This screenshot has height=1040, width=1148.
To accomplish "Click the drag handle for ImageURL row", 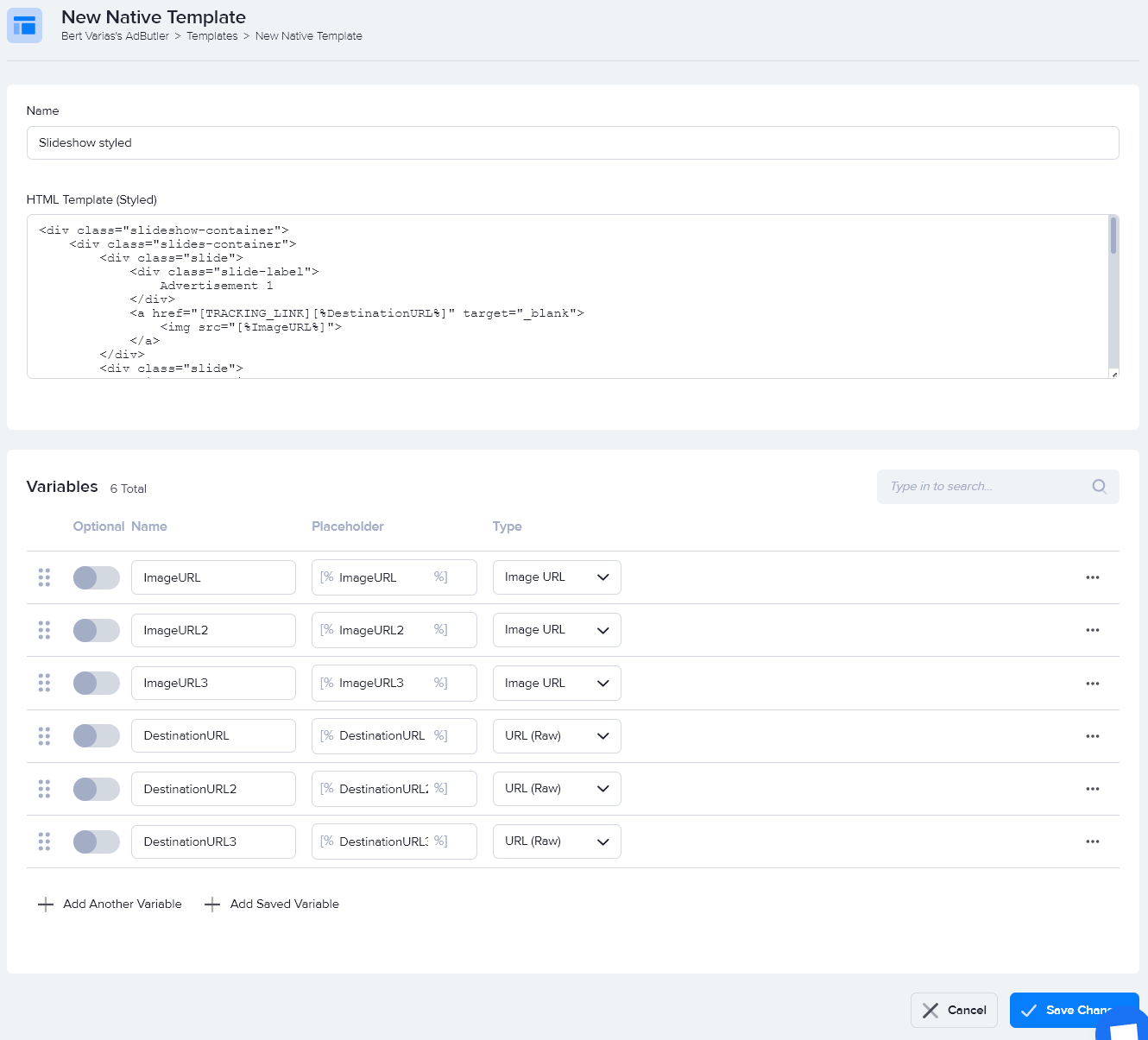I will [x=44, y=577].
